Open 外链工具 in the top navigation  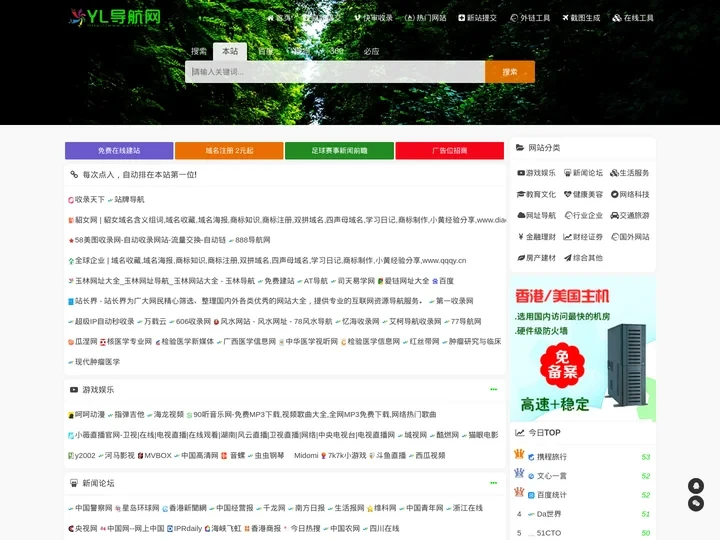[530, 18]
